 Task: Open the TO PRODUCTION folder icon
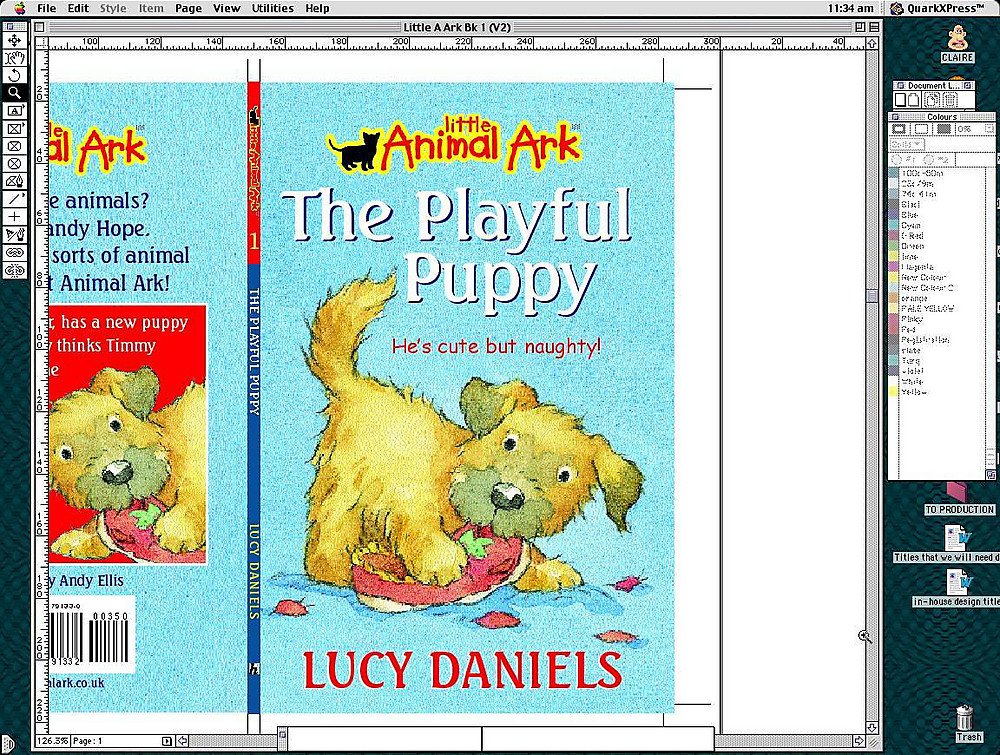958,492
